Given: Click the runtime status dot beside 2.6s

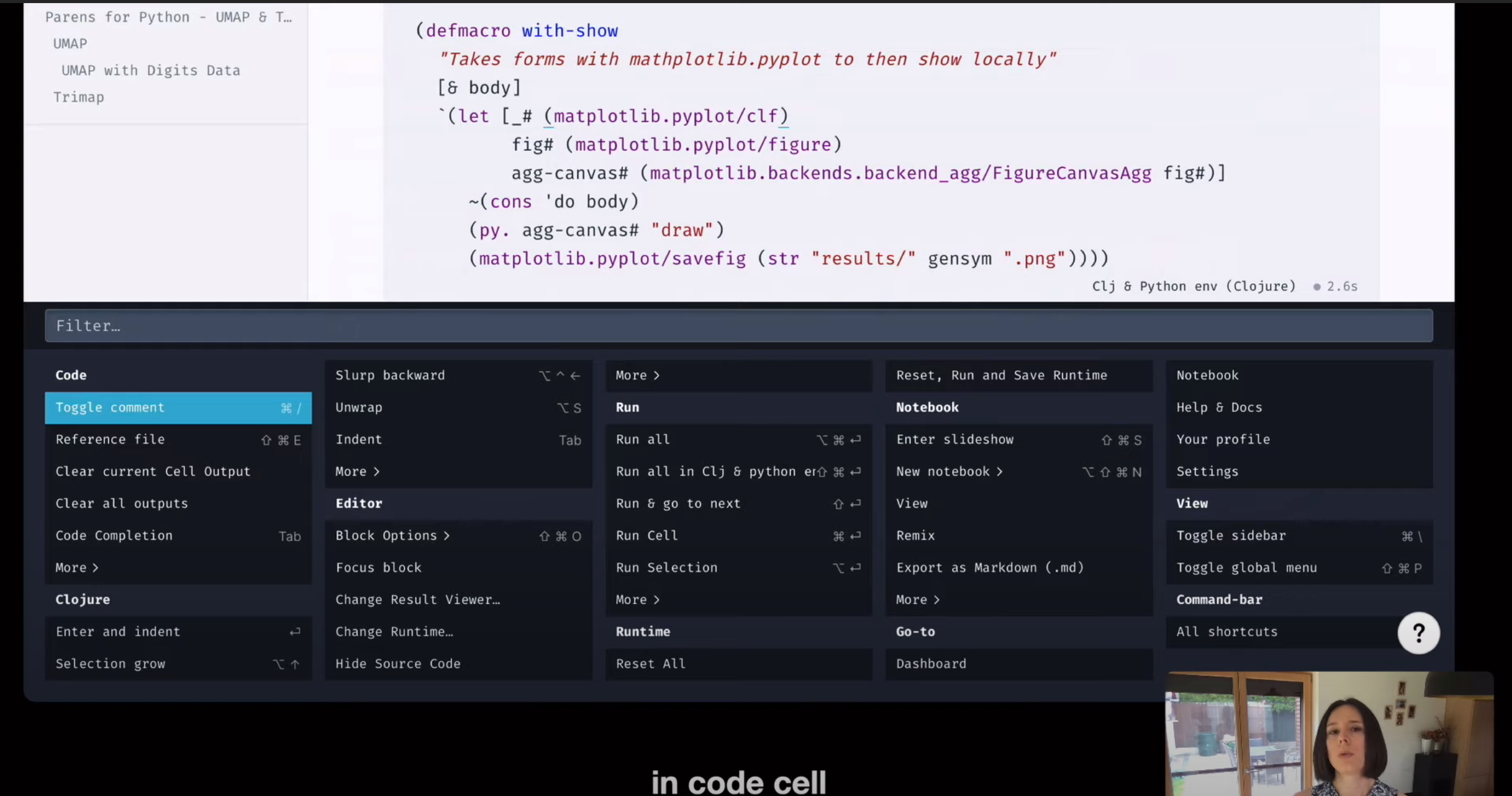Looking at the screenshot, I should pos(1317,287).
